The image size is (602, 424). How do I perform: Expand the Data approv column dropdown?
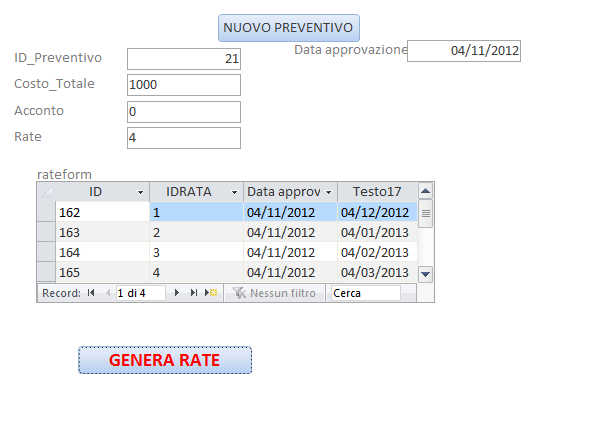[x=328, y=192]
